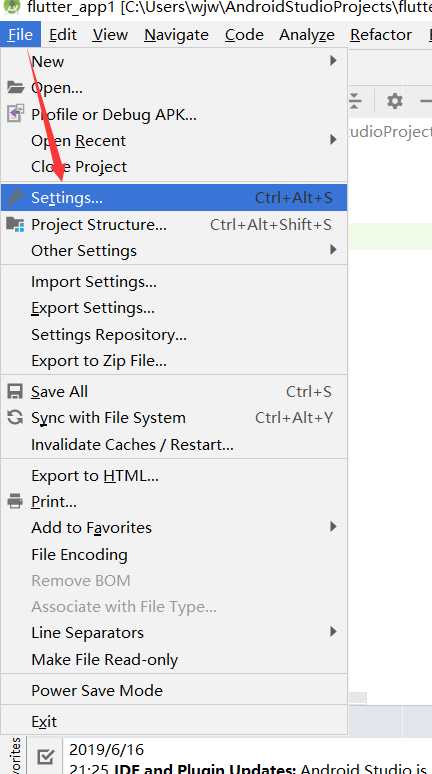The width and height of the screenshot is (432, 774).
Task: Click the Save All floppy disk icon
Action: pos(15,391)
